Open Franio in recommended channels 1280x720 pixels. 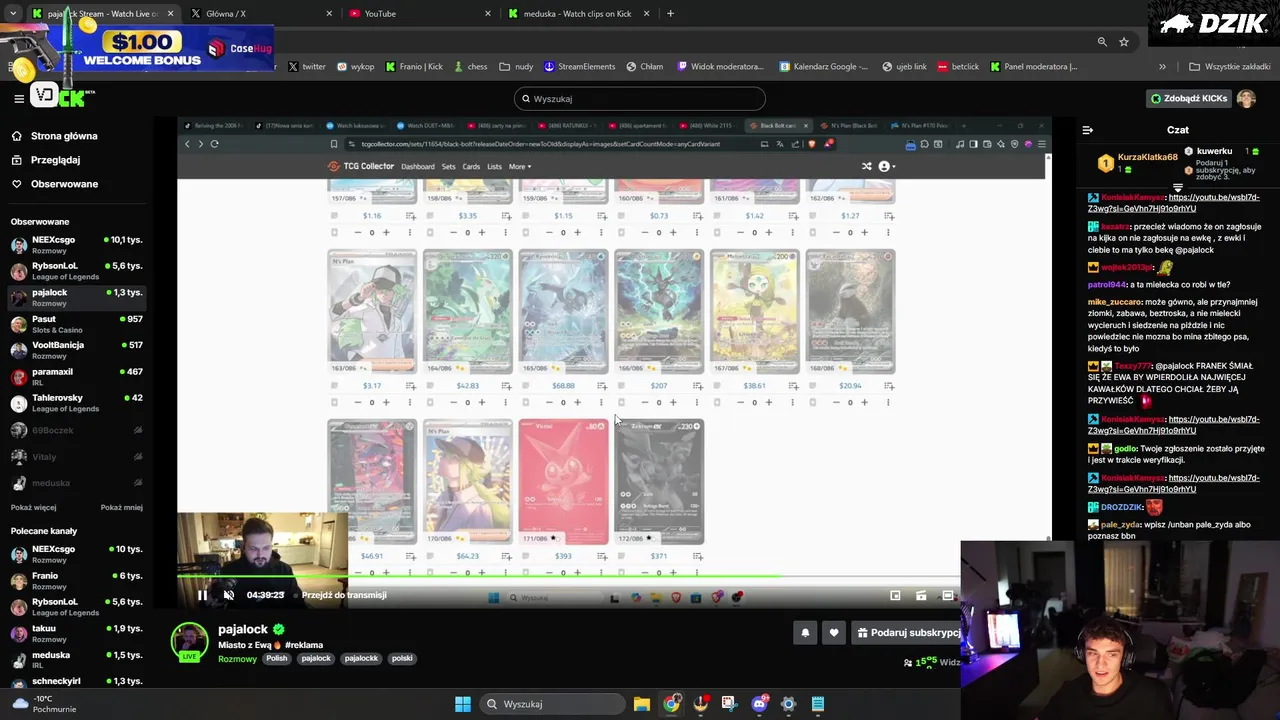(76, 580)
